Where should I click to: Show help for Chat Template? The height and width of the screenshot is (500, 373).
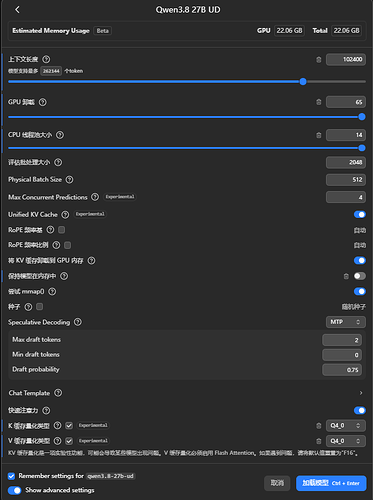tap(58, 393)
